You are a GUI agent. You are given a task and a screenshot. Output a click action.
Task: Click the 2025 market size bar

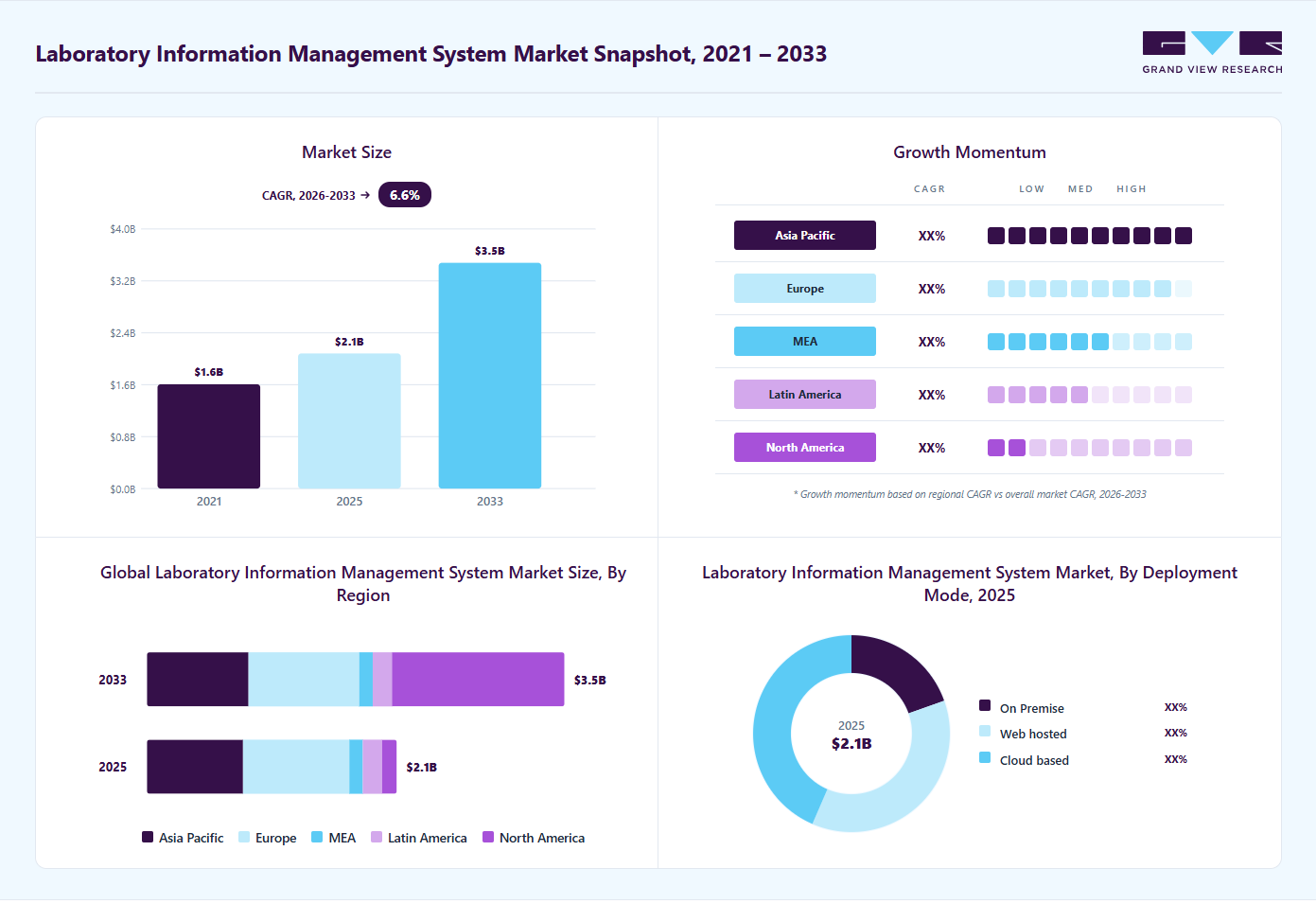pos(349,421)
